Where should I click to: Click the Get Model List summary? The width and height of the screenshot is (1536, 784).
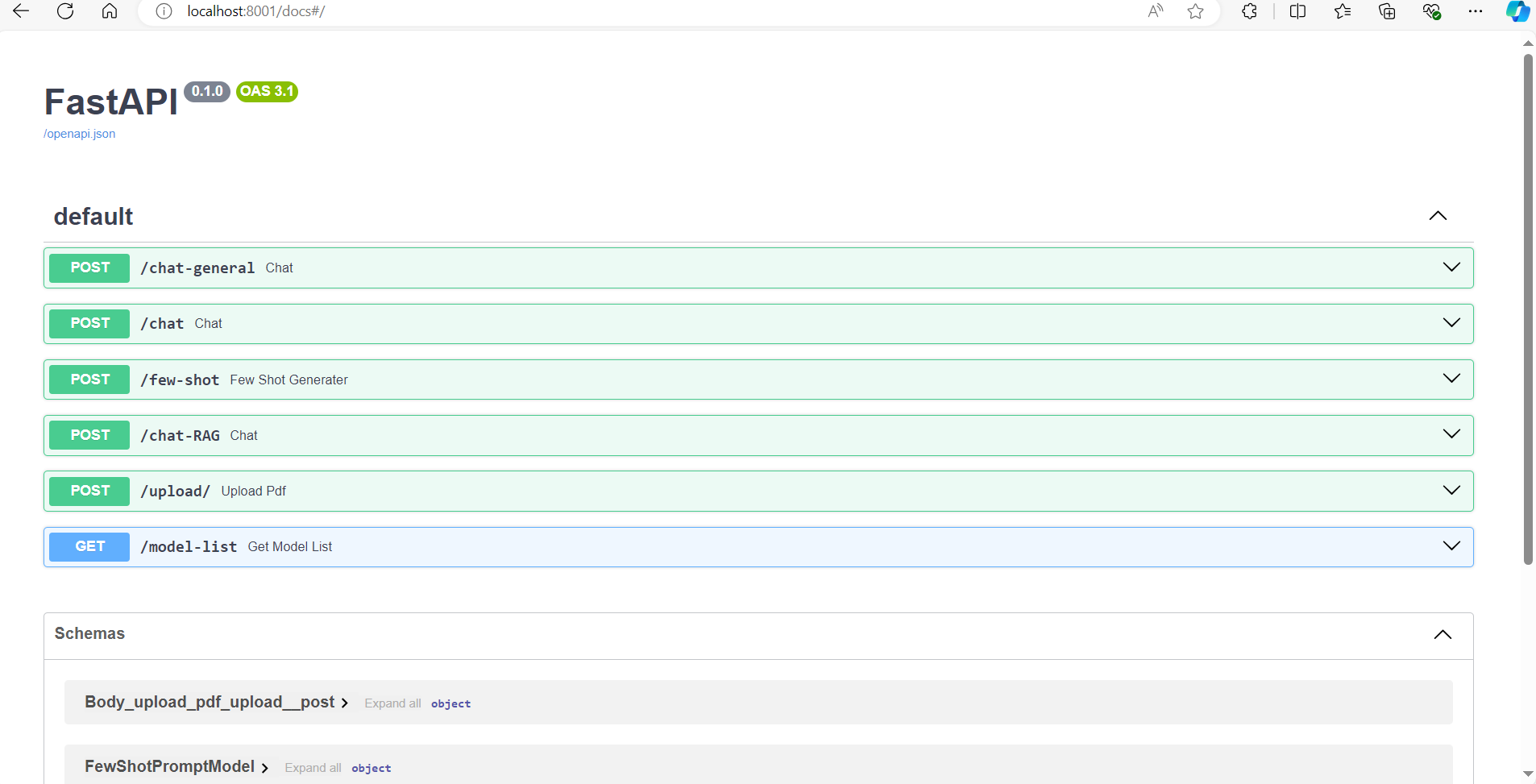[289, 546]
